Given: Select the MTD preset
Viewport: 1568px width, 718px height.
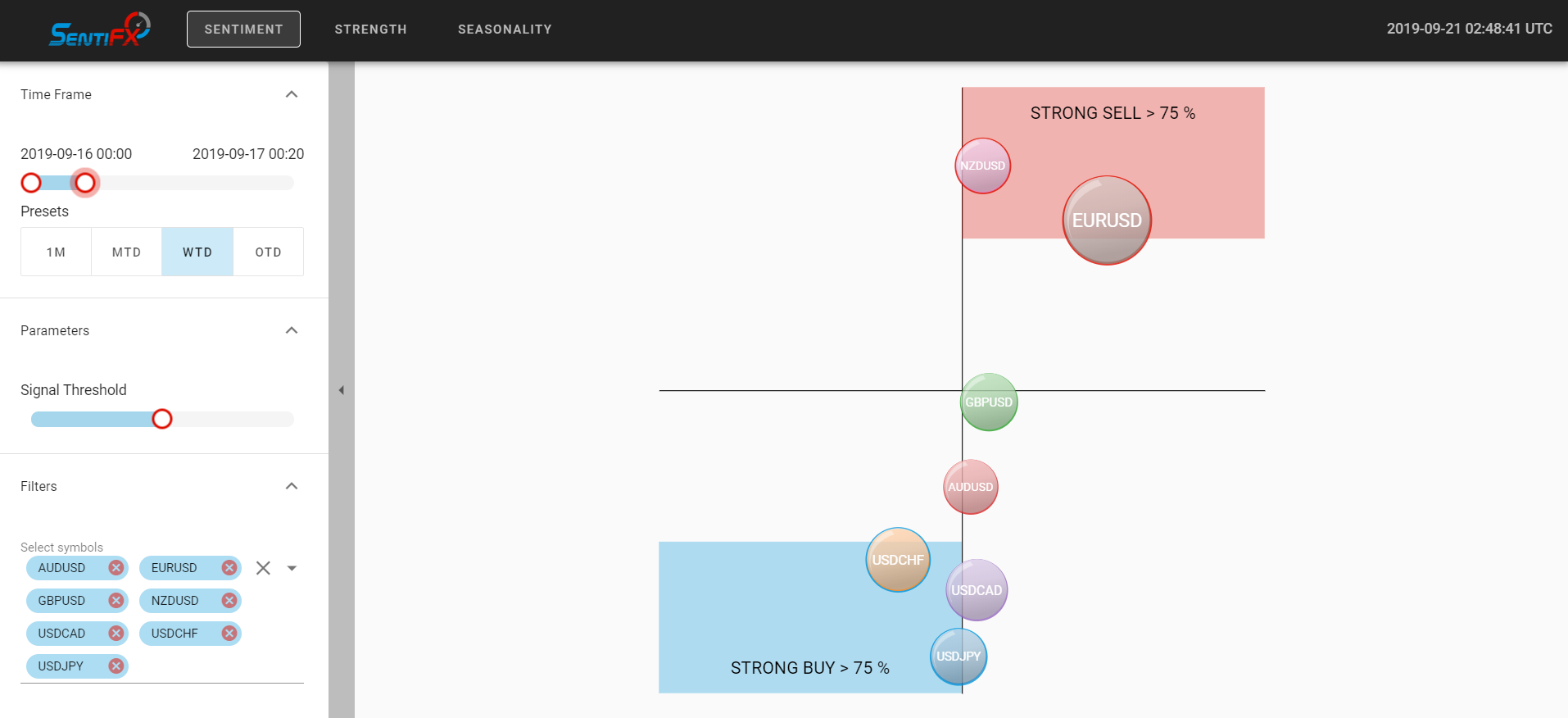Looking at the screenshot, I should [x=126, y=252].
